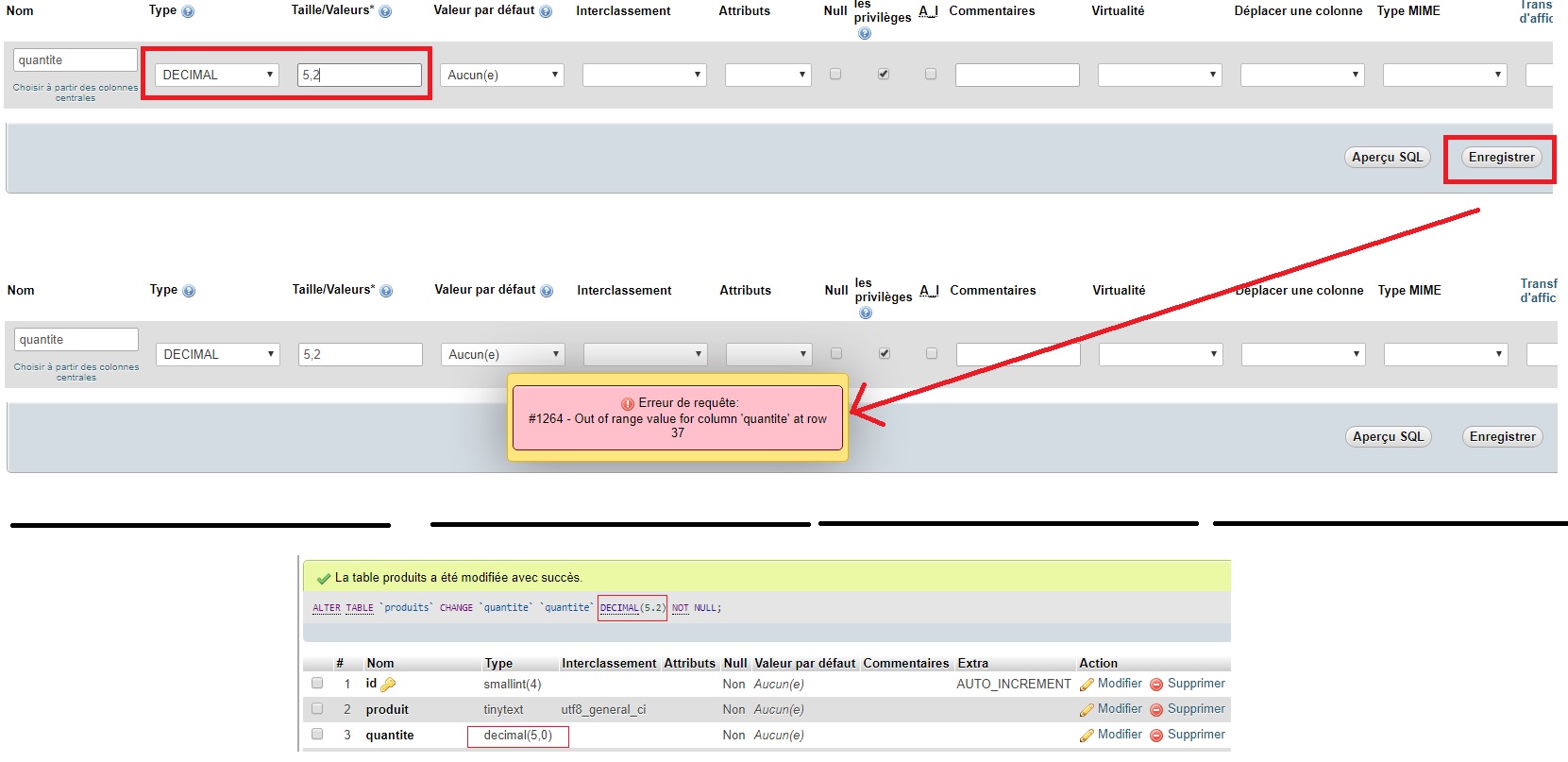Viewport: 1568px width, 762px height.
Task: Click the Type help icon in the upper form
Action: point(188,11)
